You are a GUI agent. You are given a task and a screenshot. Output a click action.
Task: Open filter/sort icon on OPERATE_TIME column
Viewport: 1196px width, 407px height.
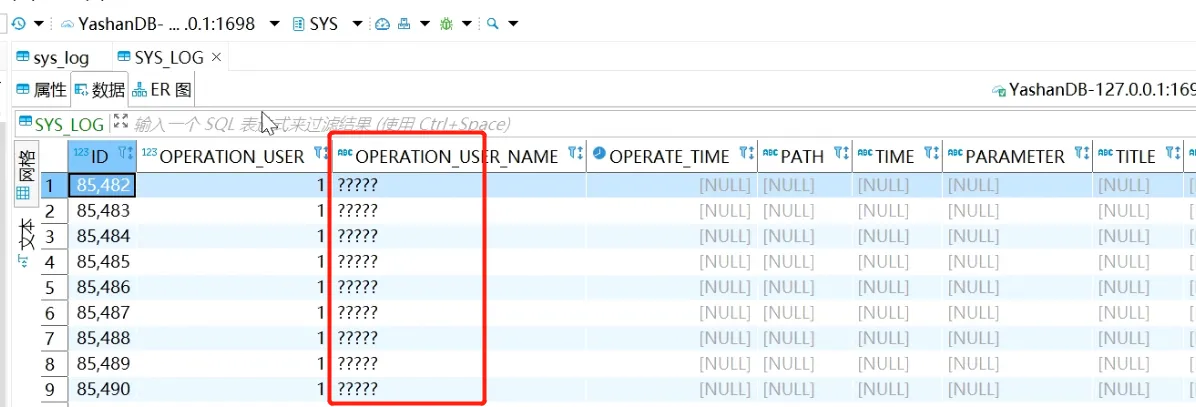pyautogui.click(x=747, y=155)
